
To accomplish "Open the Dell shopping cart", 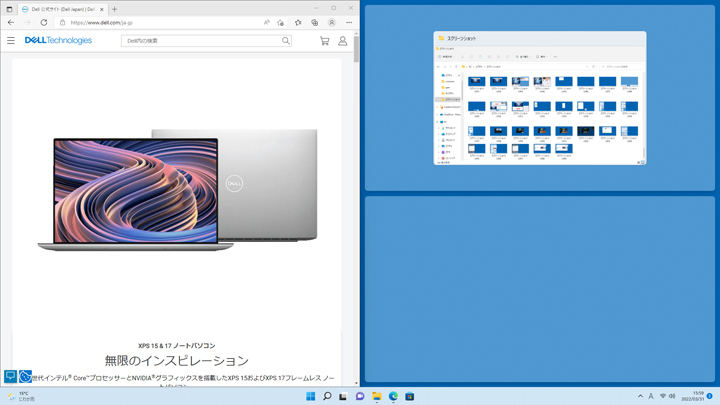I will coord(325,41).
